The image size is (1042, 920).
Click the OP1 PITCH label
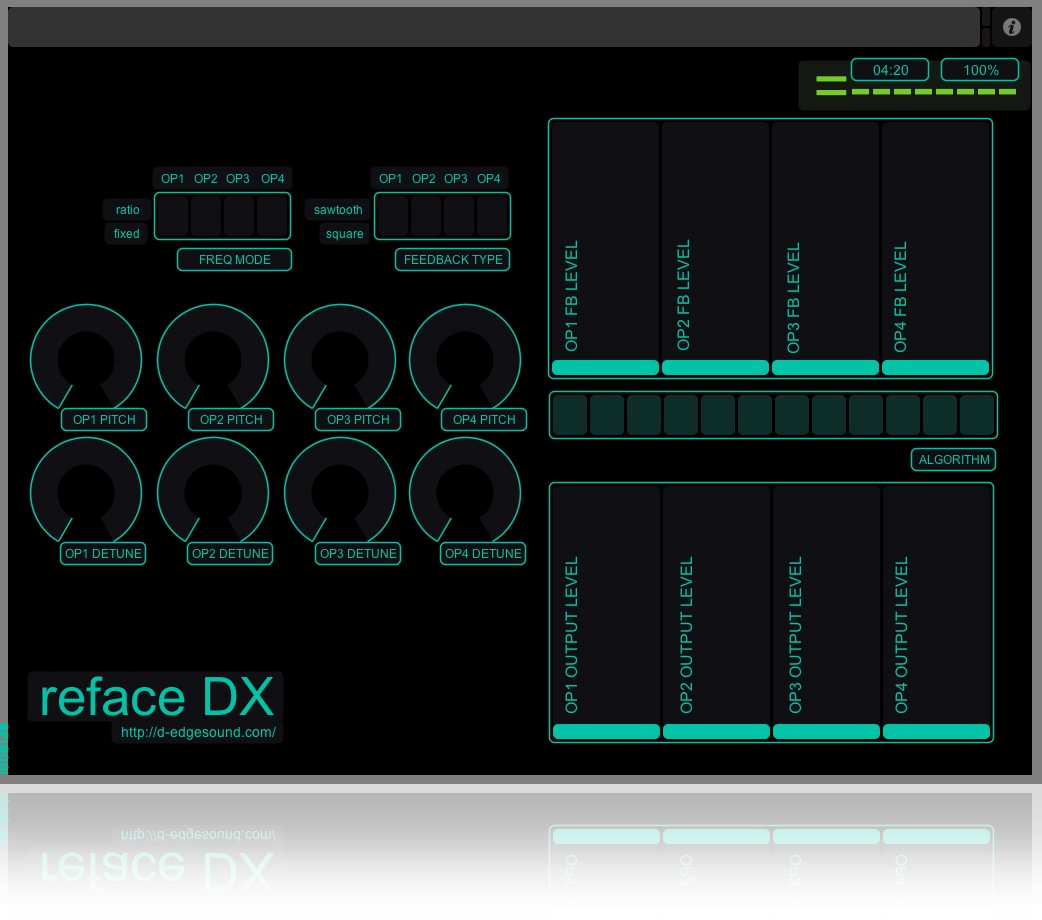[x=104, y=419]
